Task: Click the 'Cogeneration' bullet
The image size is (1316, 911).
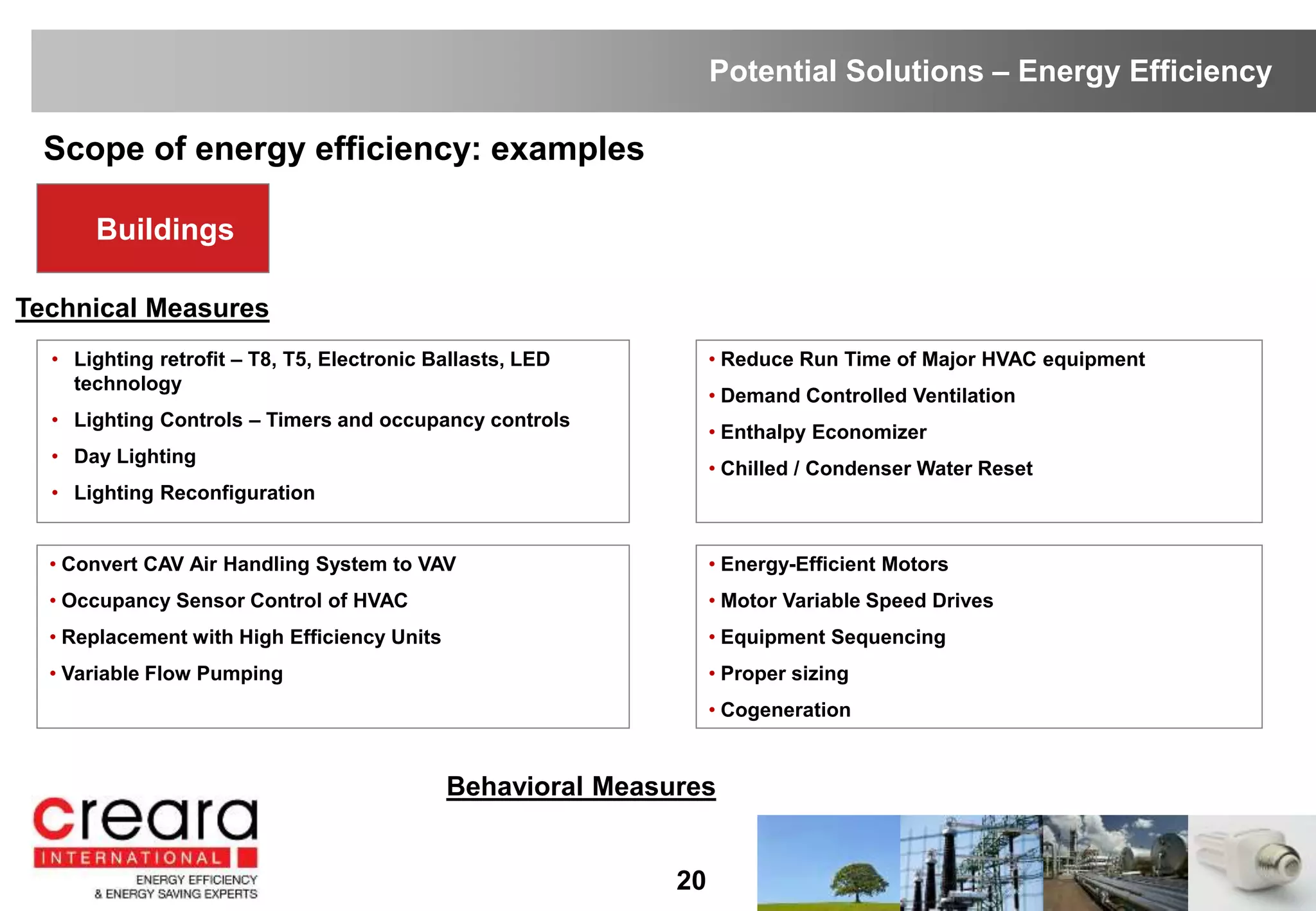Action: 785,710
